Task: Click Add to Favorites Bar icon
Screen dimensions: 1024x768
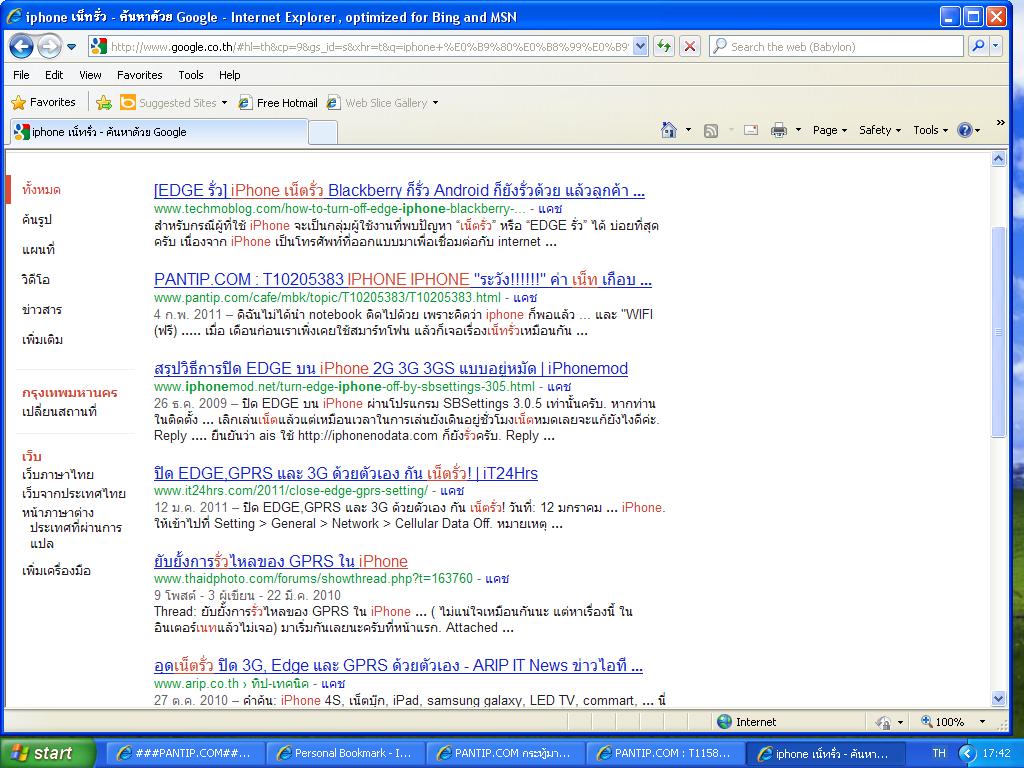Action: click(104, 103)
